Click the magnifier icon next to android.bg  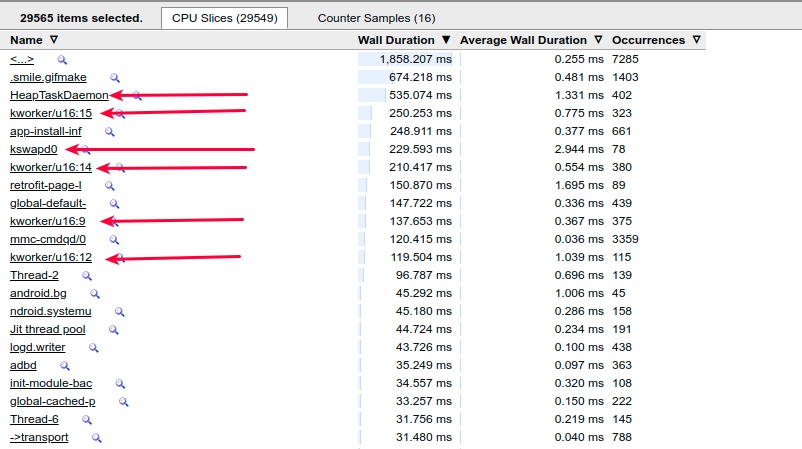tap(95, 294)
